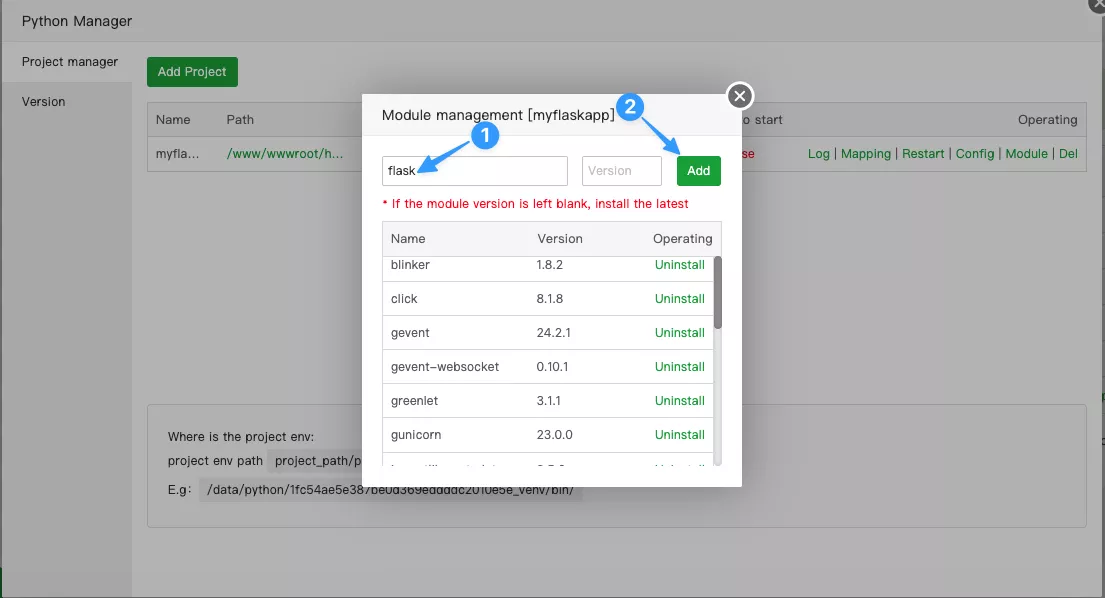1105x598 pixels.
Task: Uninstall the gevent-websocket module
Action: pyautogui.click(x=679, y=367)
